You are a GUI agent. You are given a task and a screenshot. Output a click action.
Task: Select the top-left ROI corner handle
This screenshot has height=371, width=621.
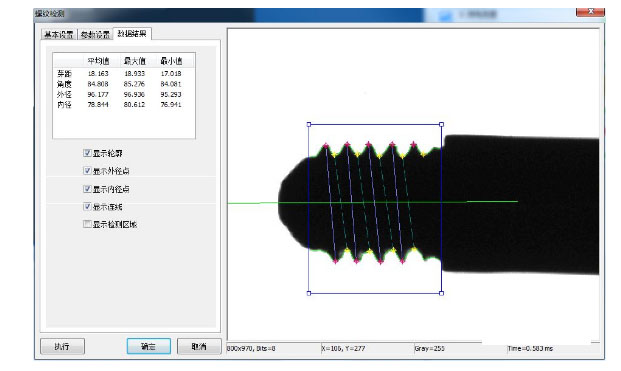309,124
